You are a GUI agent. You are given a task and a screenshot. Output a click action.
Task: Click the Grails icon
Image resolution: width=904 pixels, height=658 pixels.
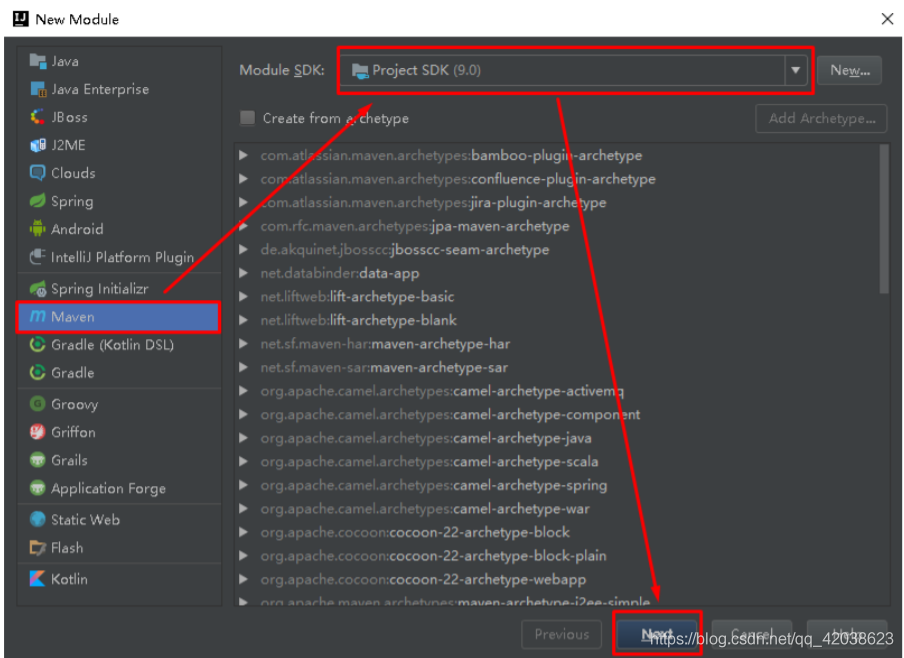tap(37, 460)
